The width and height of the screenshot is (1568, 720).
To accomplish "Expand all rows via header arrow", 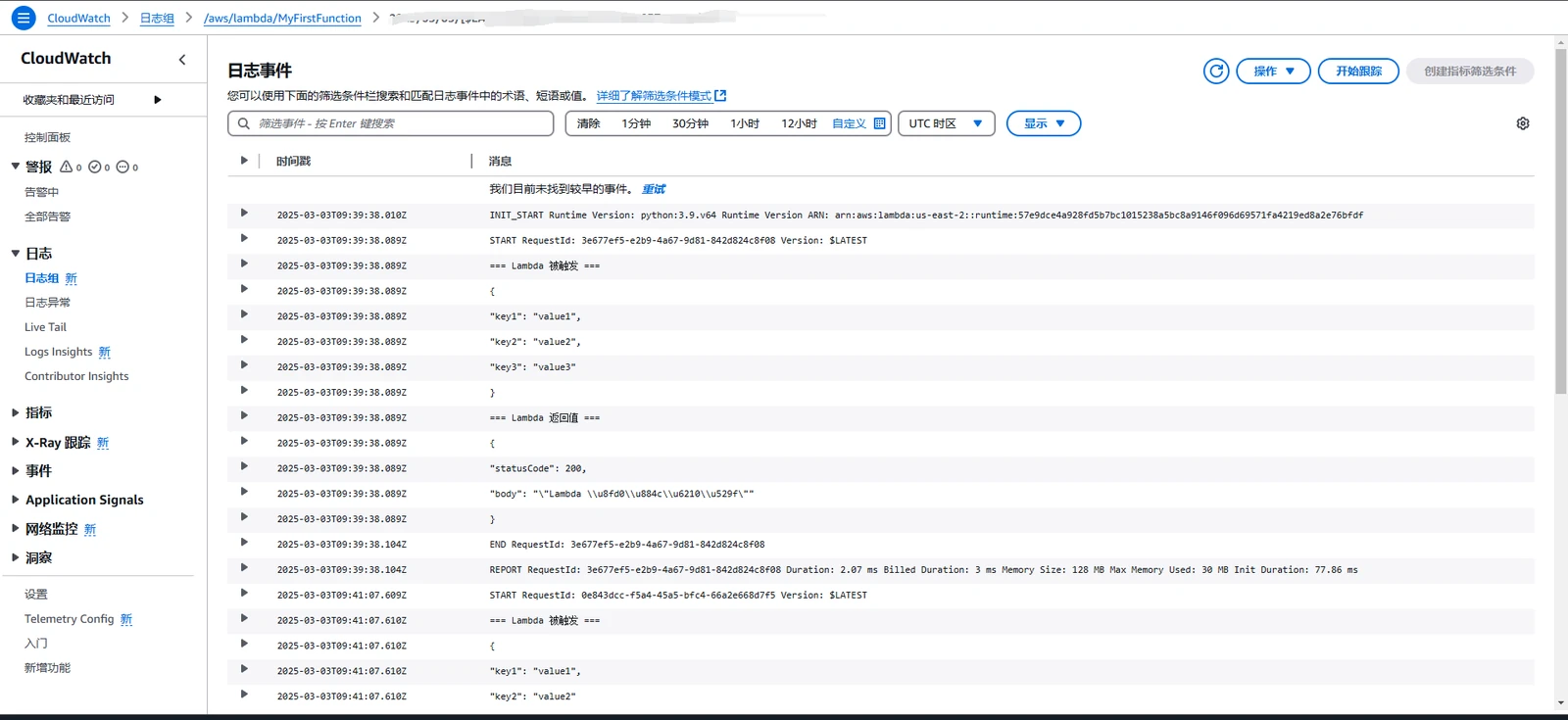I will (244, 161).
